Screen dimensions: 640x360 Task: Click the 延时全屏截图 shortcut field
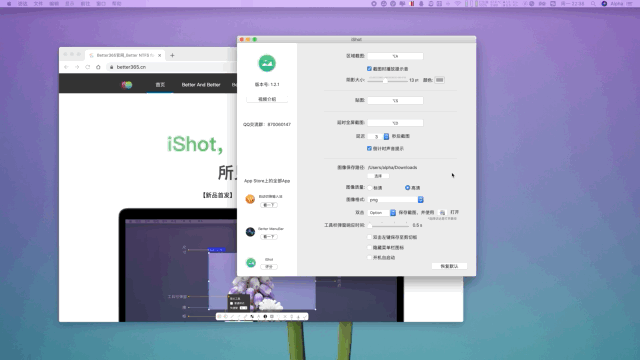click(395, 123)
